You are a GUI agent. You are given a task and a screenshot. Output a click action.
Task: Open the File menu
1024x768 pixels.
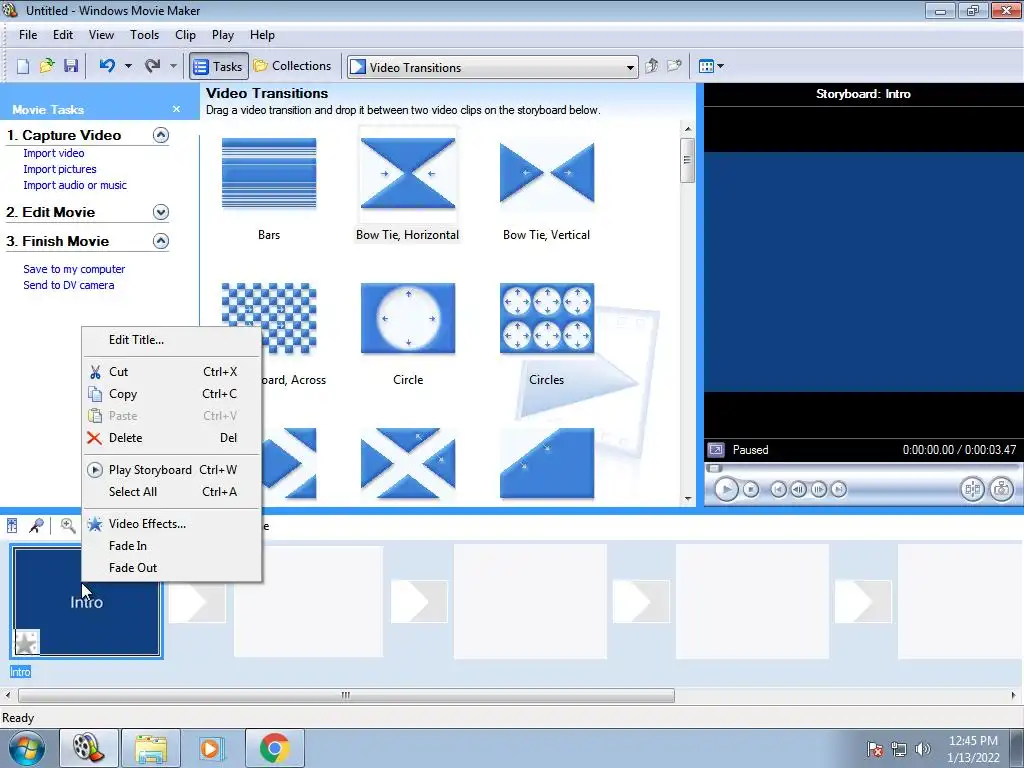pyautogui.click(x=28, y=35)
